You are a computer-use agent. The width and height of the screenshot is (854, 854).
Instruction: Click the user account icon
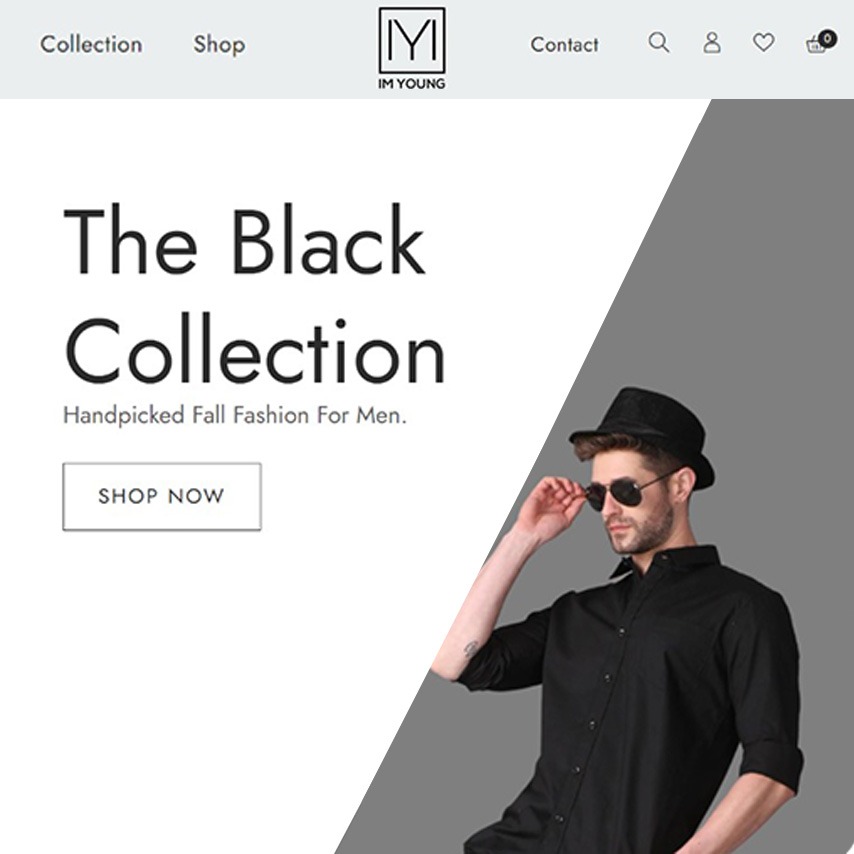click(712, 42)
